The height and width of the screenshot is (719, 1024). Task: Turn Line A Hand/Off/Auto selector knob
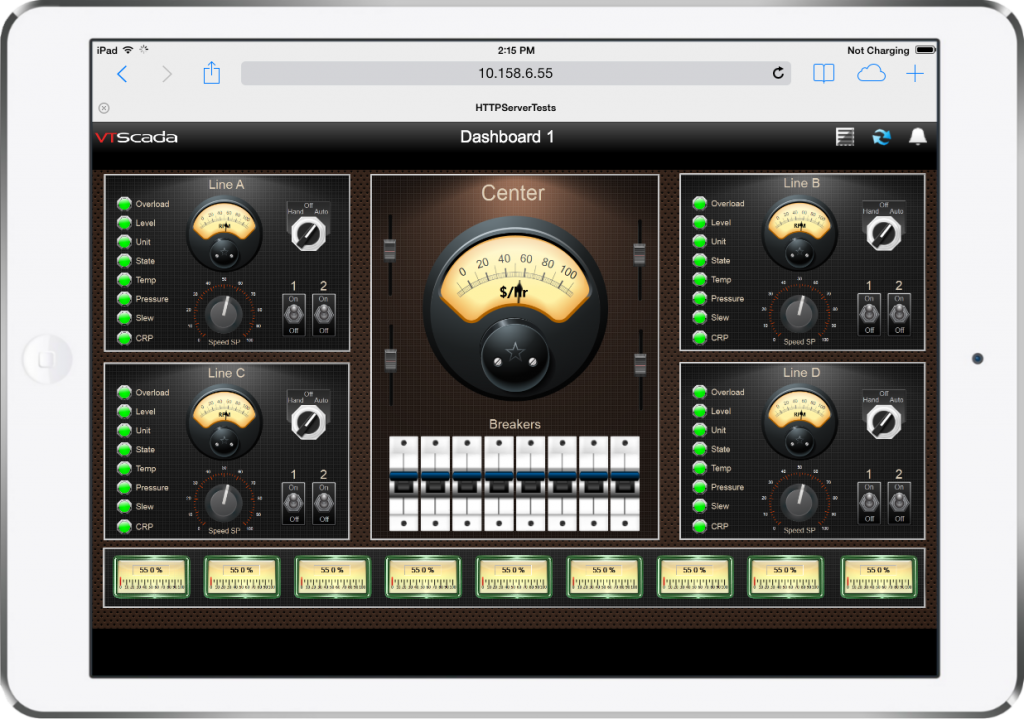[308, 234]
